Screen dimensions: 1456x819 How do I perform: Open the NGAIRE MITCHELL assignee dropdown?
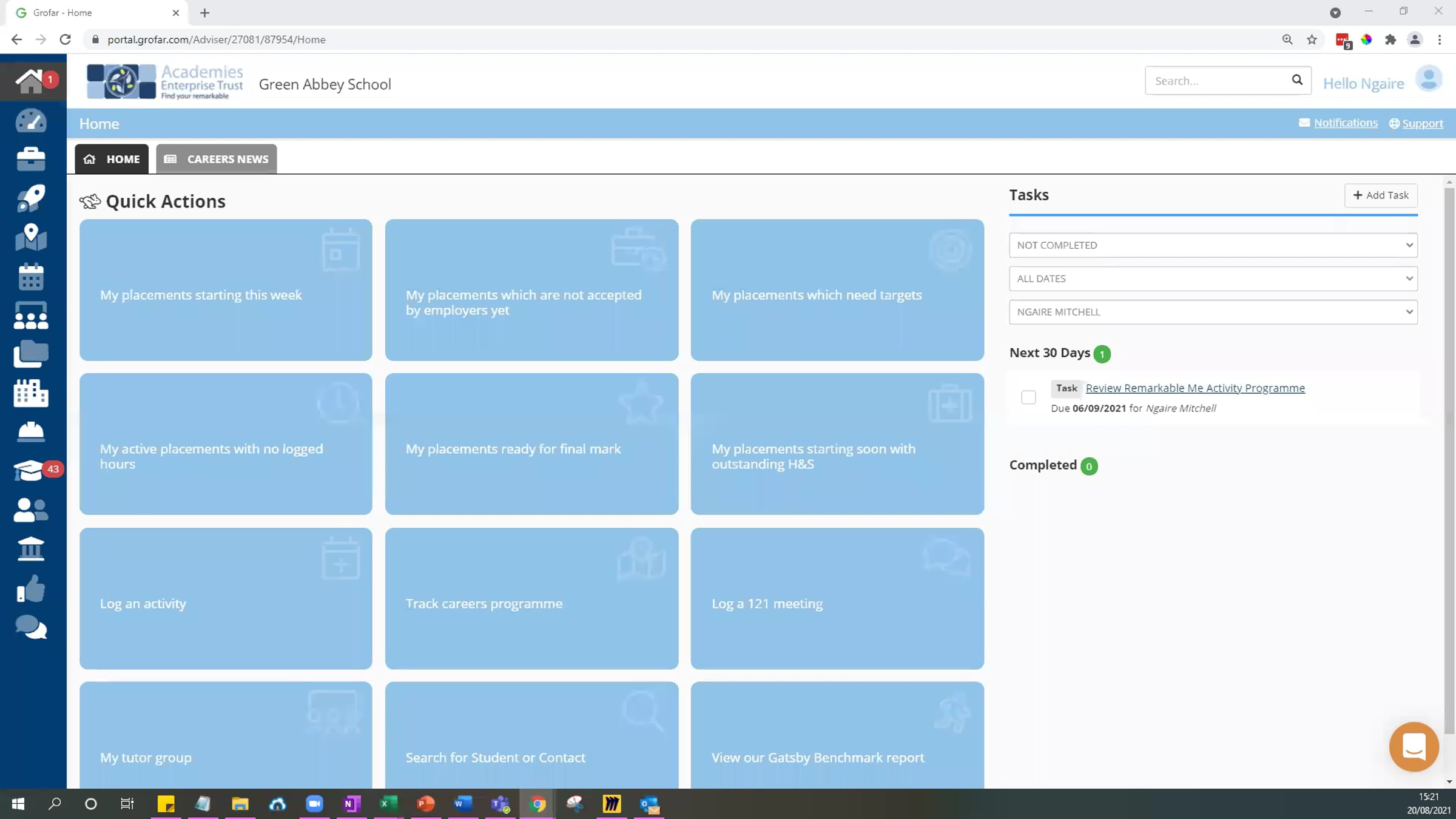(x=1213, y=312)
